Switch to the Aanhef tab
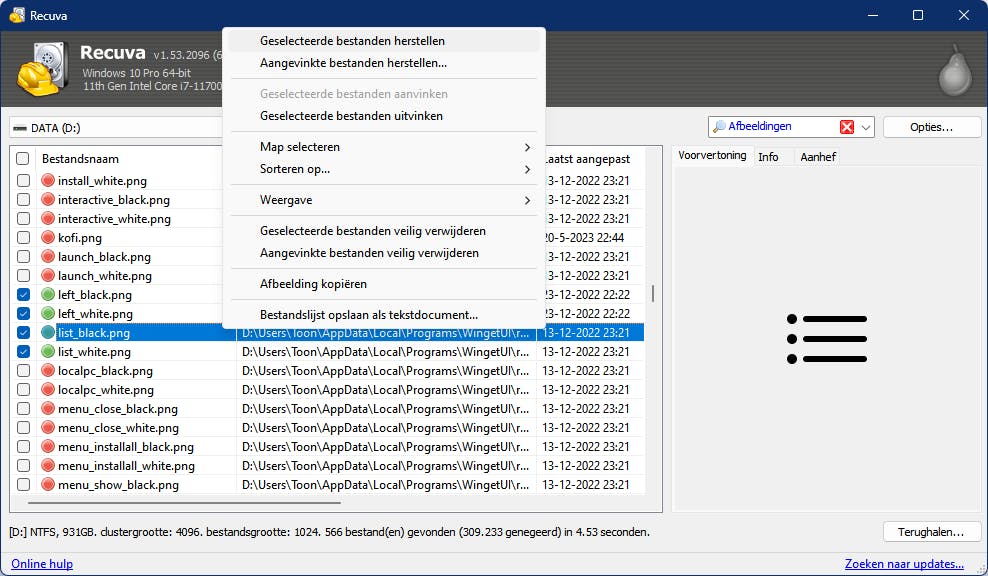988x576 pixels. [x=818, y=157]
